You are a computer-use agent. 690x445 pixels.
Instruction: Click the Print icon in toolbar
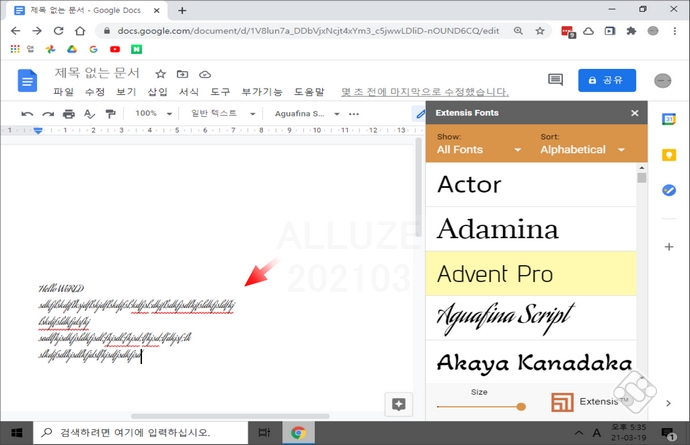pos(69,114)
